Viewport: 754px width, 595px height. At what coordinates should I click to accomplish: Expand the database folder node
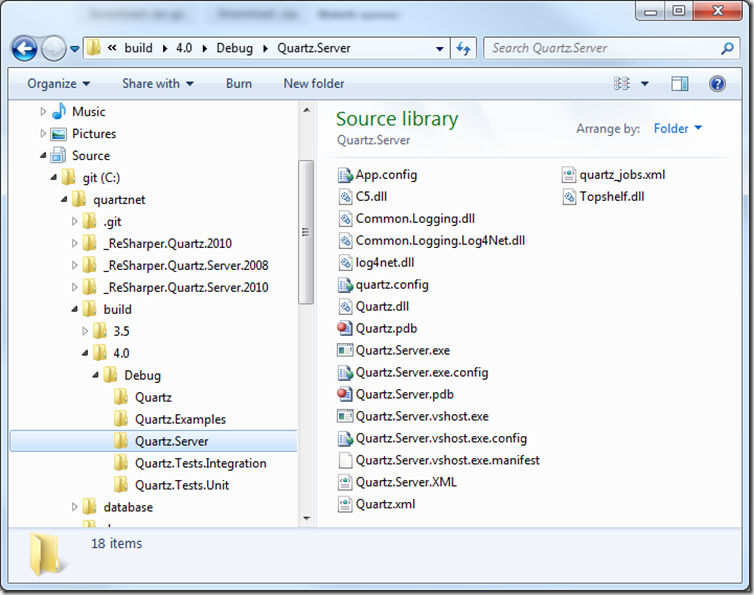click(75, 507)
